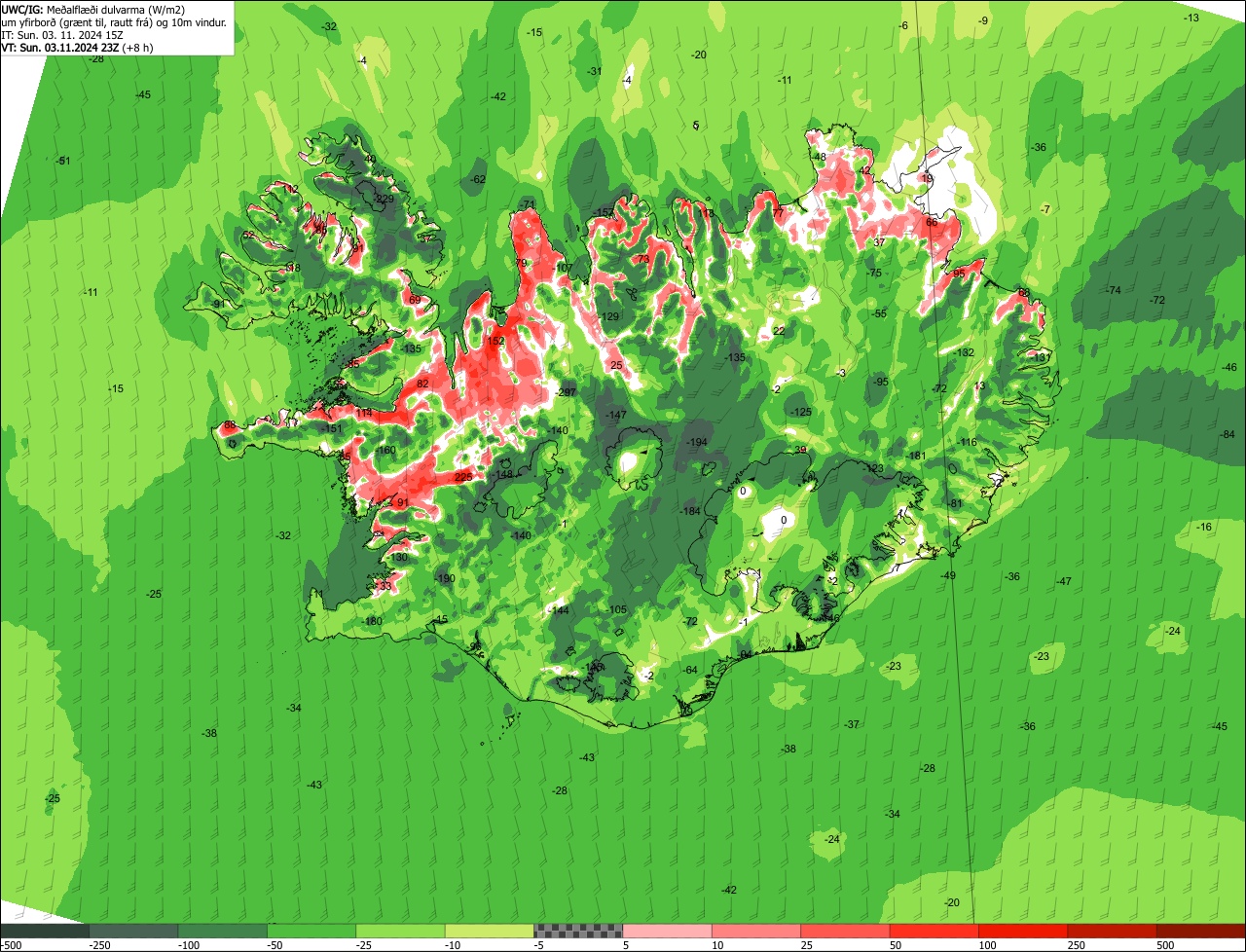Click the map value '-123' above the glacier

tap(873, 468)
